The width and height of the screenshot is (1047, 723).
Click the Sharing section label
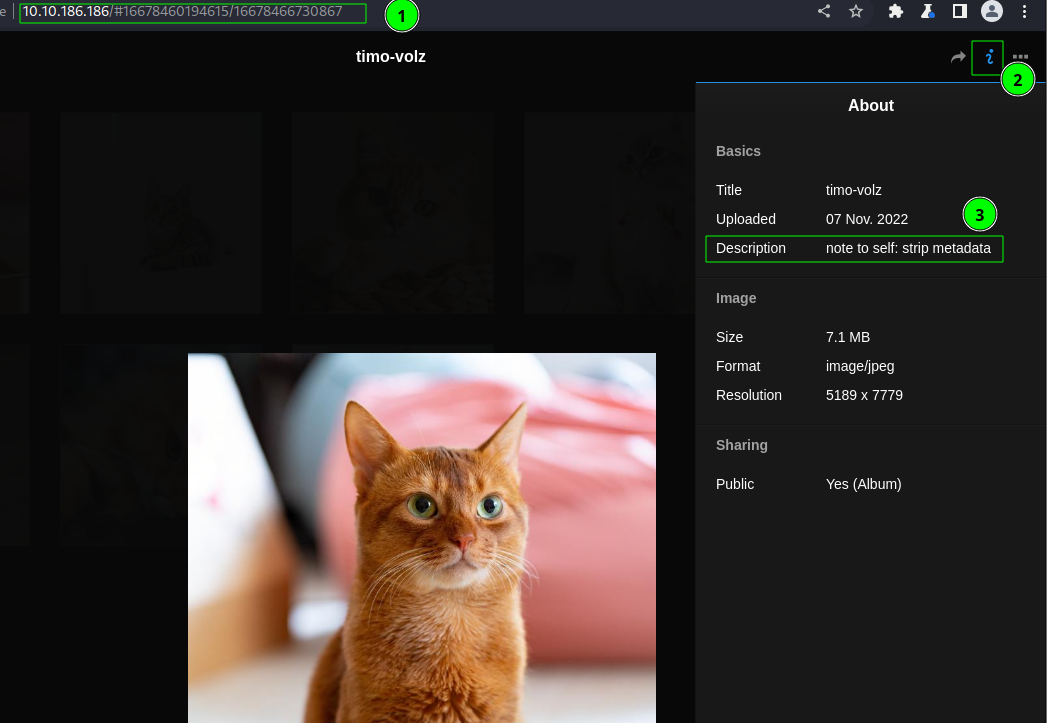click(x=741, y=445)
